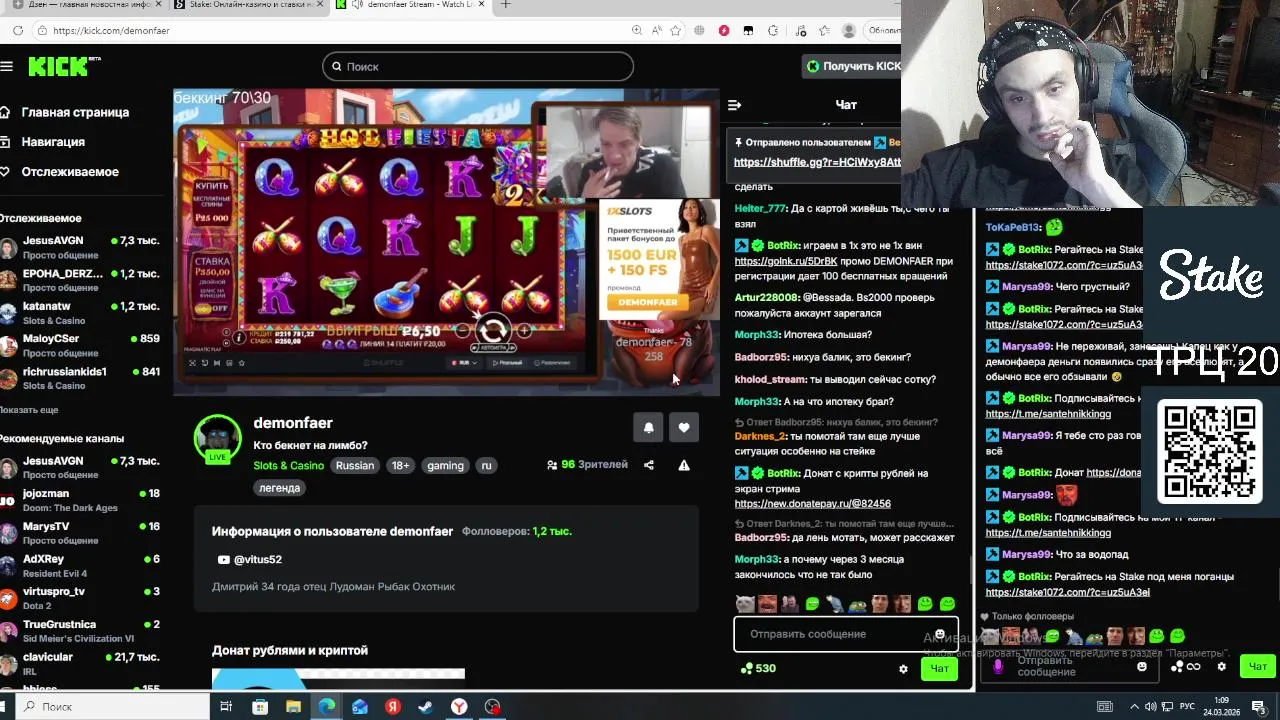Screen dimensions: 1280x720
Task: Open emoji picker in the right chat input
Action: pos(1142,666)
